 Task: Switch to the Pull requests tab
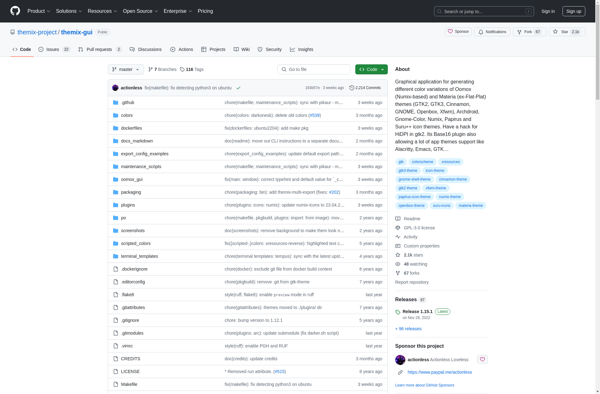click(x=99, y=49)
